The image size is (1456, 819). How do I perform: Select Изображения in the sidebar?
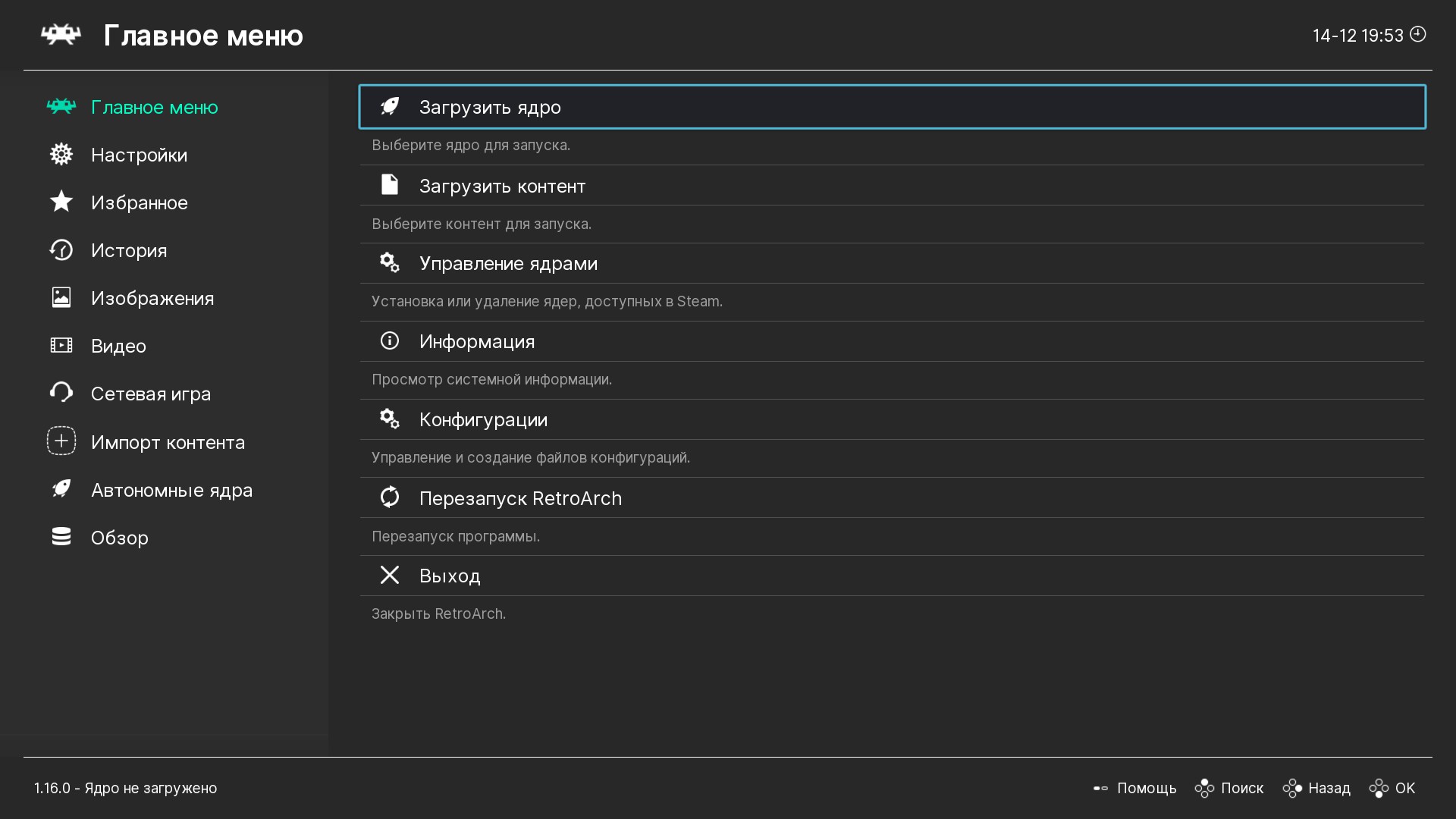pyautogui.click(x=152, y=298)
